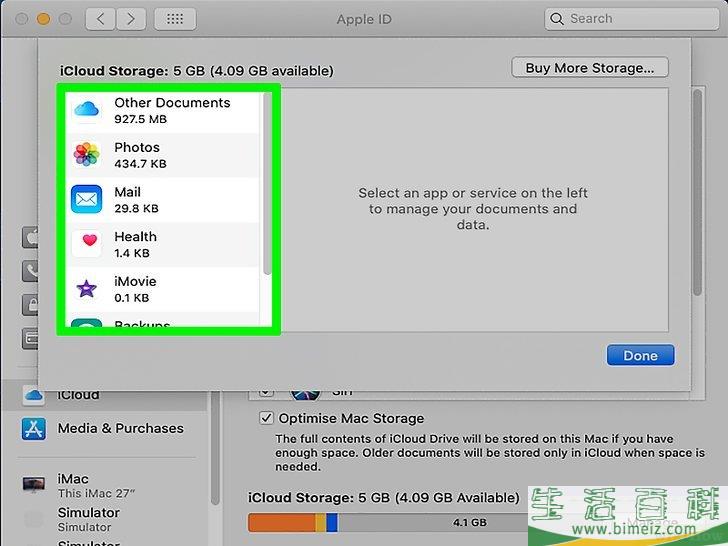This screenshot has height=546, width=728.
Task: Toggle Optimise Mac Storage checkbox
Action: tap(266, 418)
